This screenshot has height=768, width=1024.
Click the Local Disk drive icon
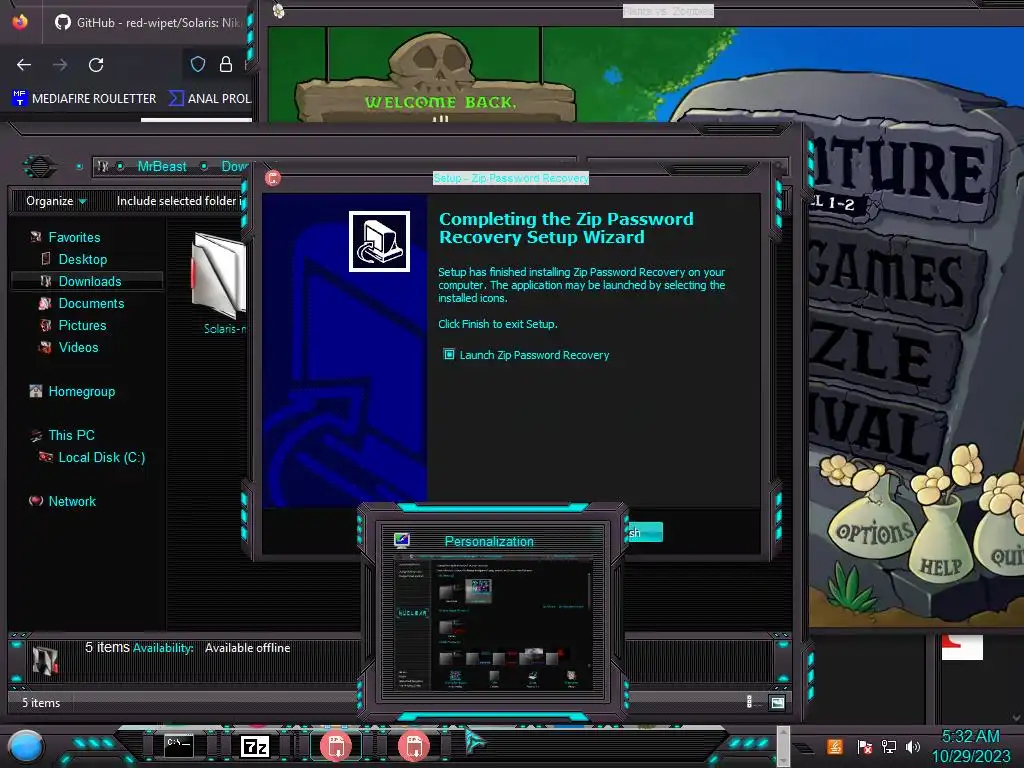[x=46, y=457]
